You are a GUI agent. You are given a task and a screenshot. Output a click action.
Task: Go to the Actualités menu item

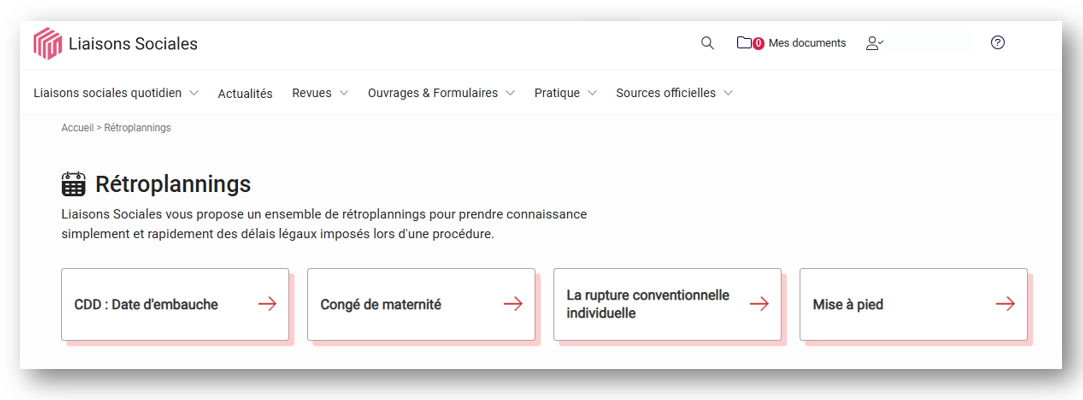(245, 93)
